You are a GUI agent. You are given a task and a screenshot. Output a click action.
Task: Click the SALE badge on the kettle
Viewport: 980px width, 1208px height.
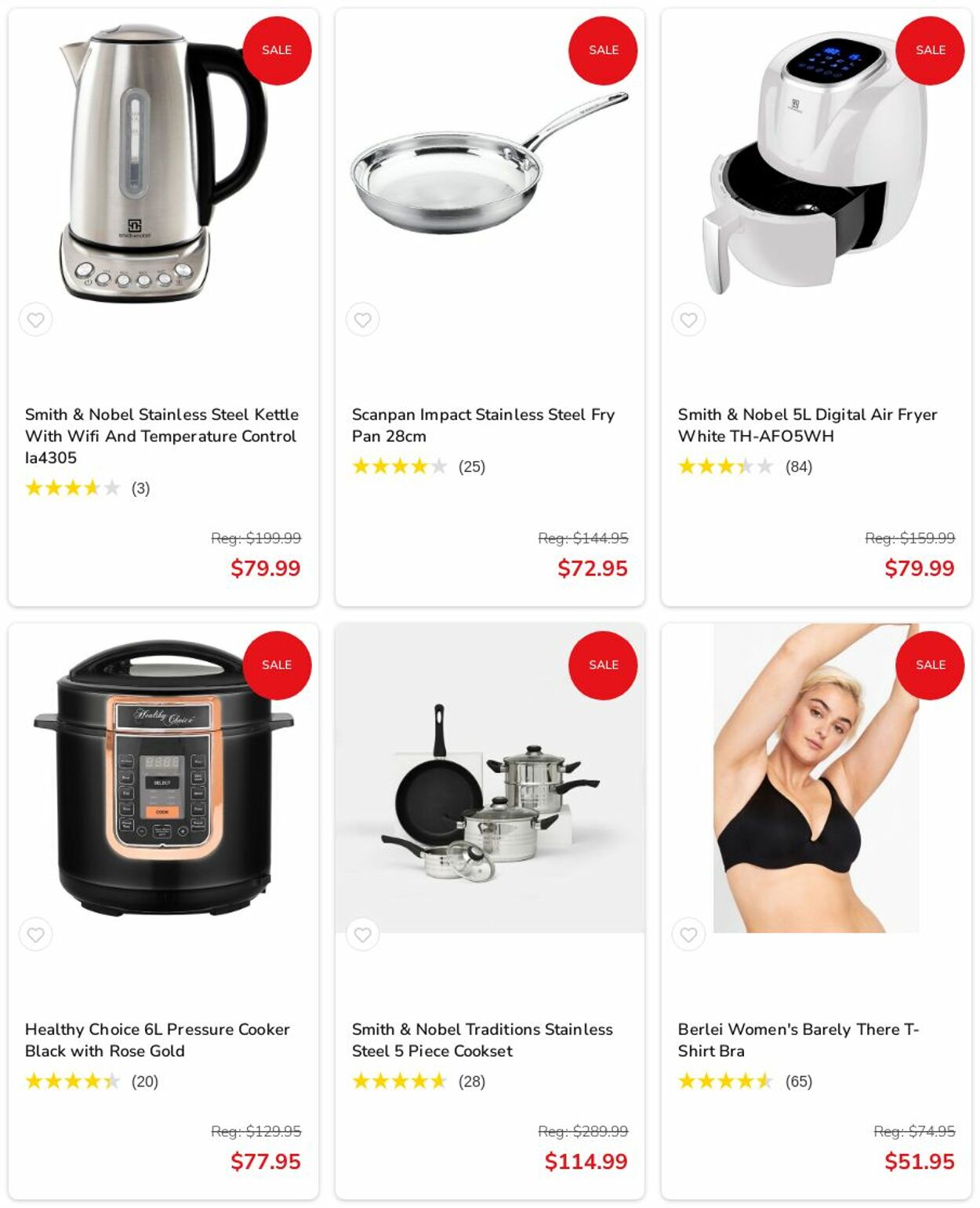277,50
